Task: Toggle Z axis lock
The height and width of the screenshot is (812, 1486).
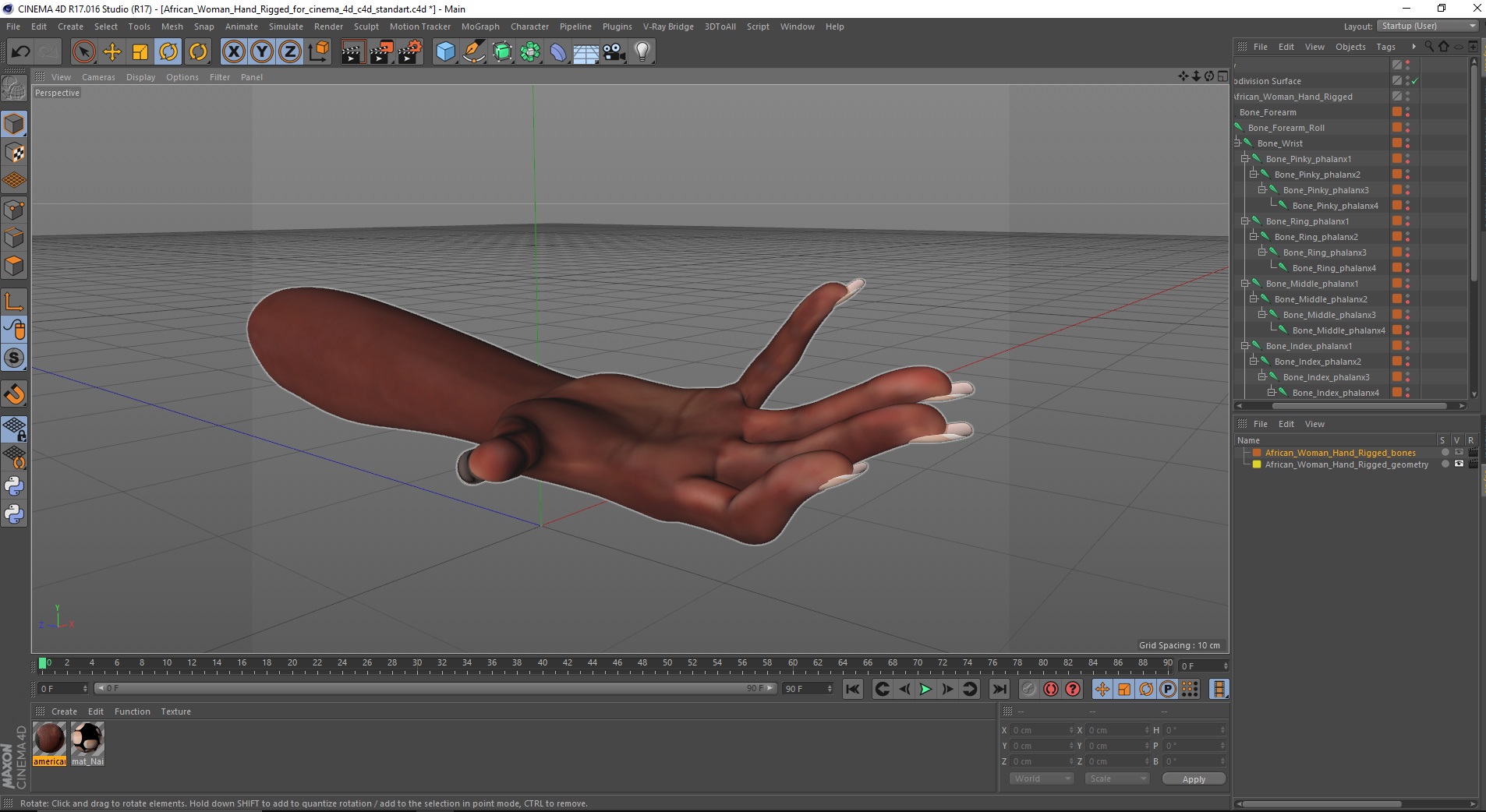Action: point(290,51)
